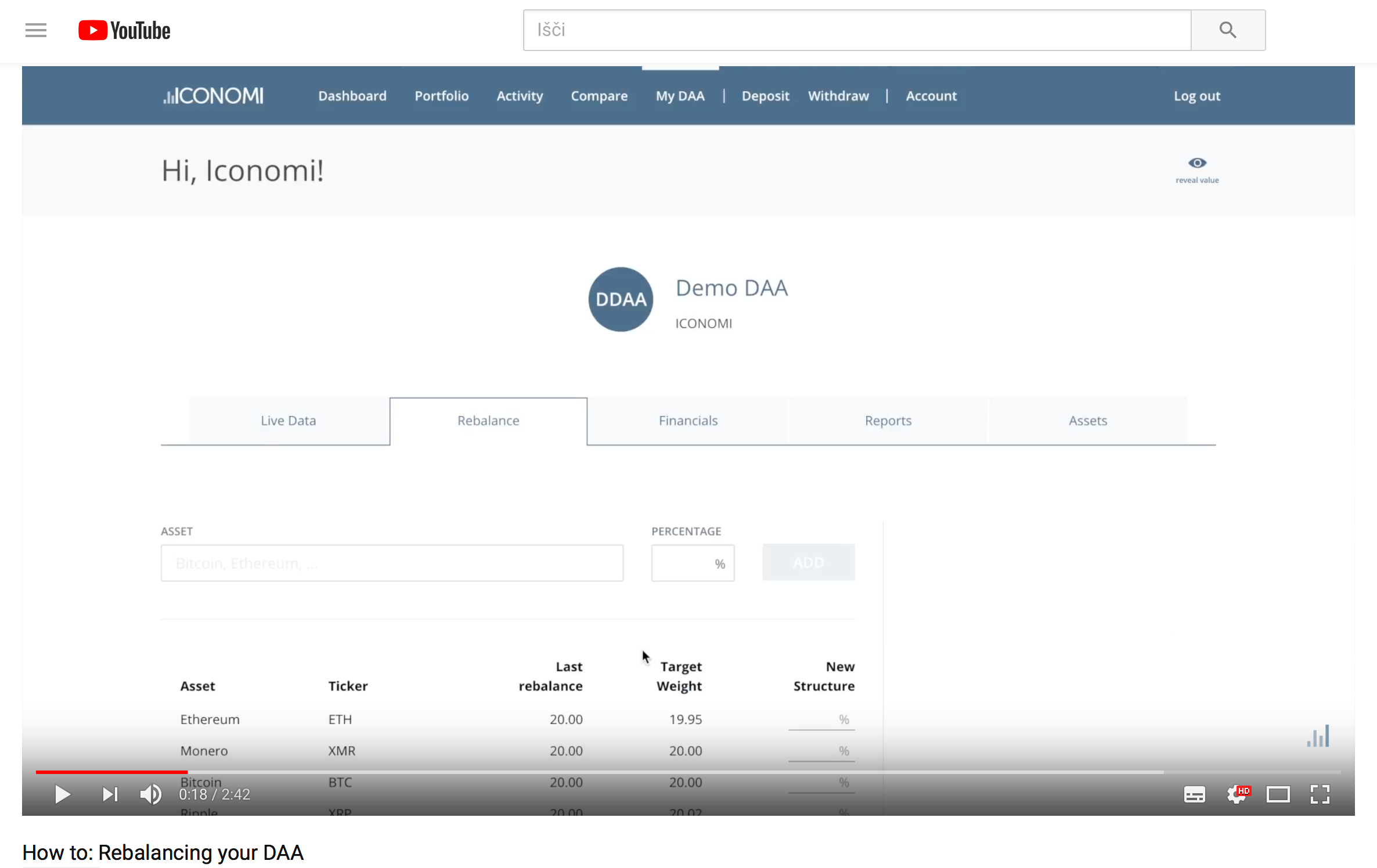This screenshot has height=868, width=1377.
Task: Open the Financials tab
Action: tap(688, 421)
